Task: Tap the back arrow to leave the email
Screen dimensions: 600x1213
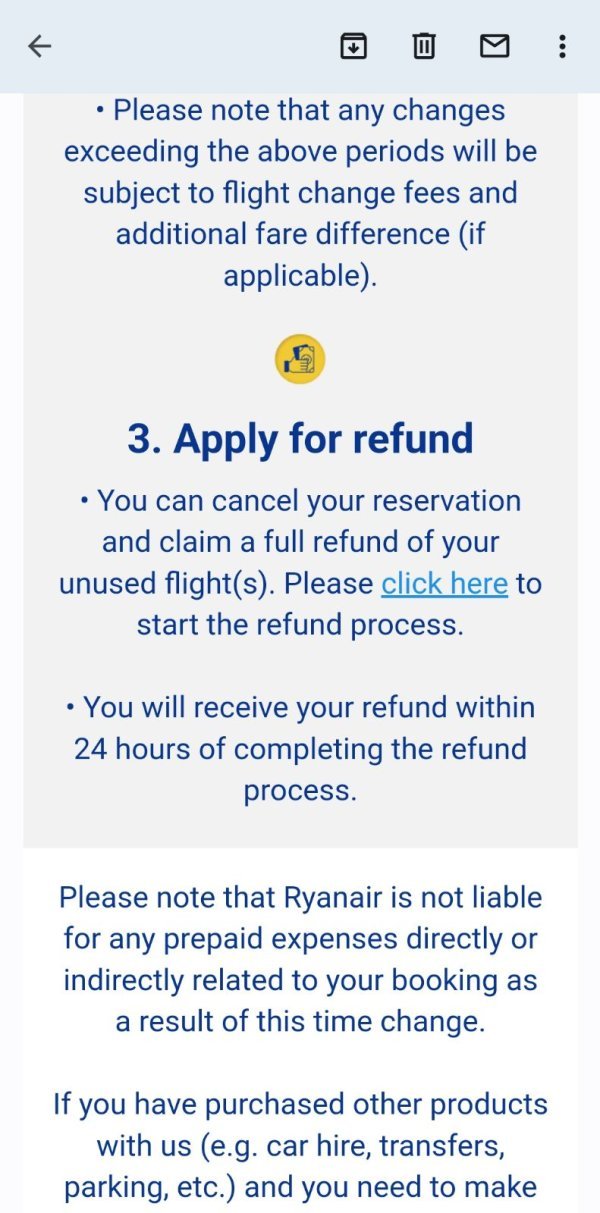Action: point(39,46)
